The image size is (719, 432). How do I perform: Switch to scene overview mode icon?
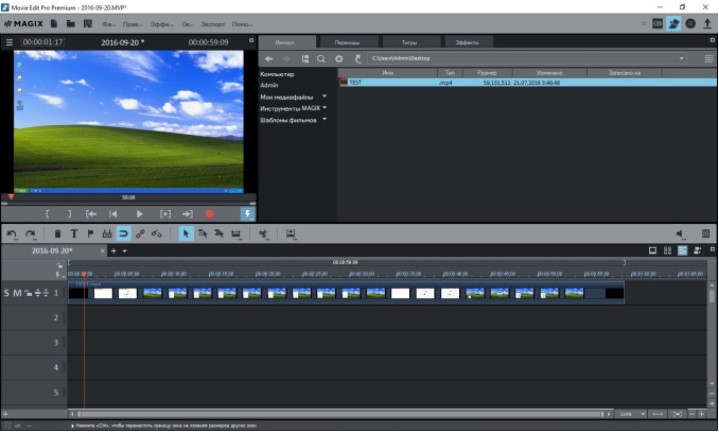668,250
